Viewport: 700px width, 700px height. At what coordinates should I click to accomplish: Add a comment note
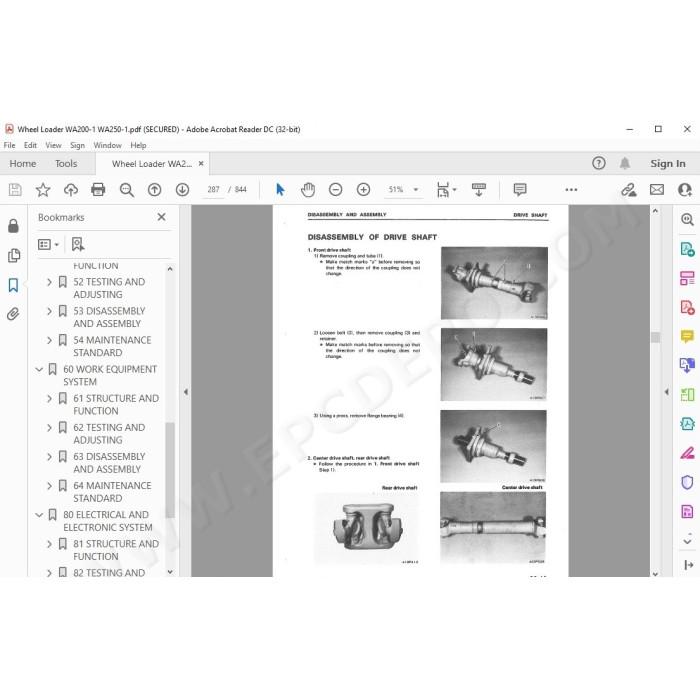pyautogui.click(x=520, y=190)
